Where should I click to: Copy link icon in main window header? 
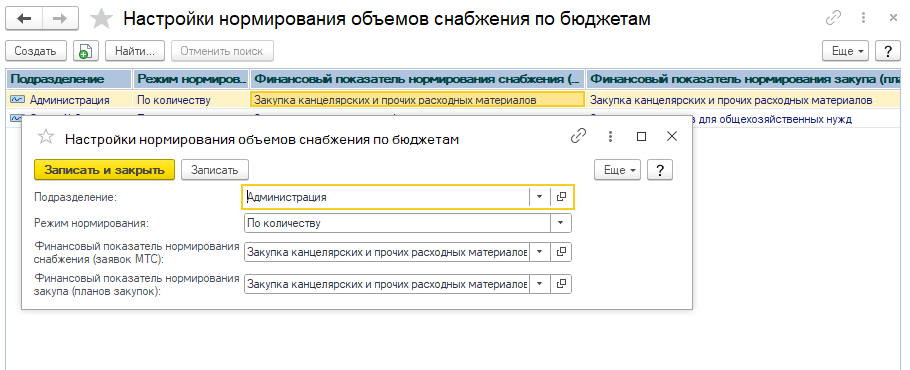[x=833, y=18]
